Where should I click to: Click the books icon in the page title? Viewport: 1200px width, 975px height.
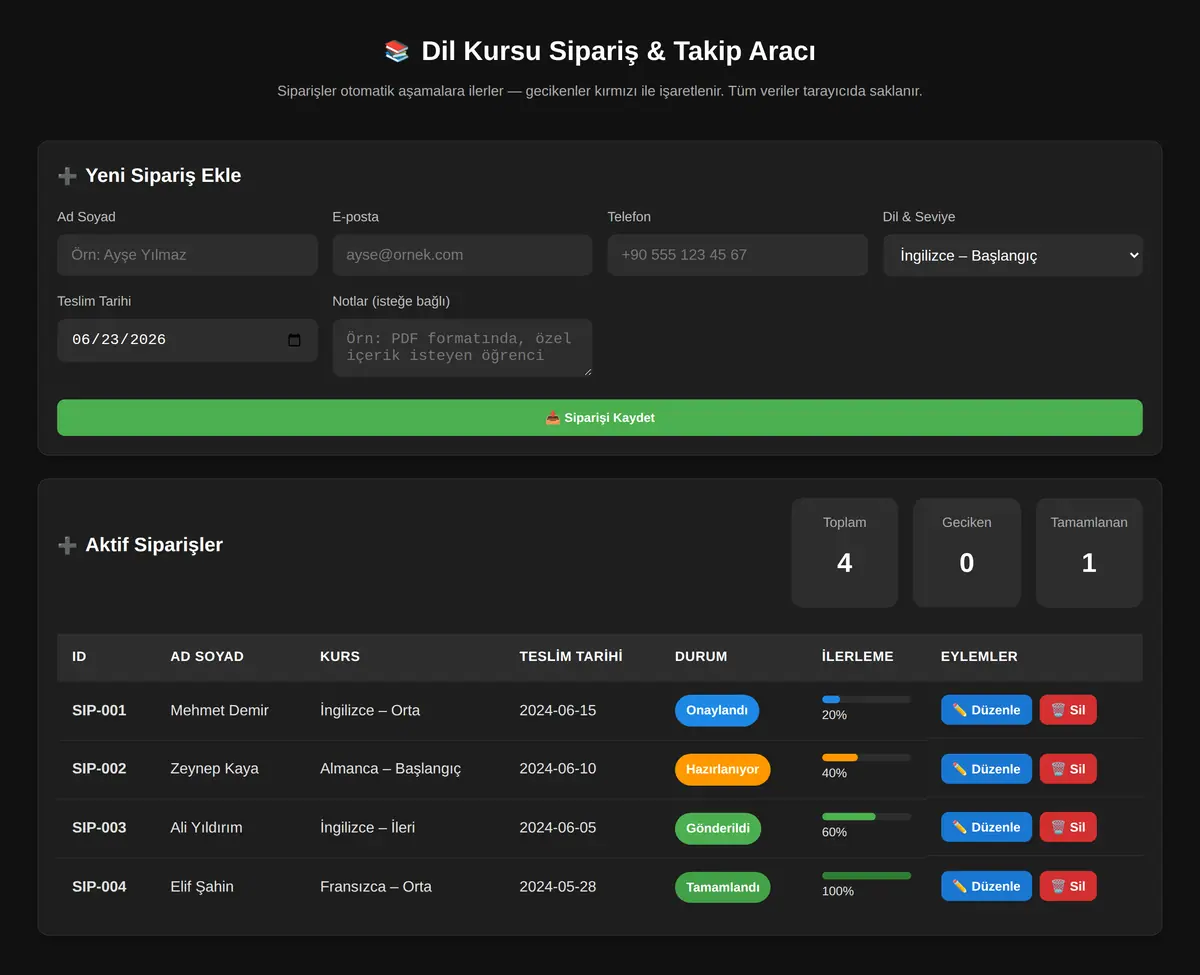[397, 51]
